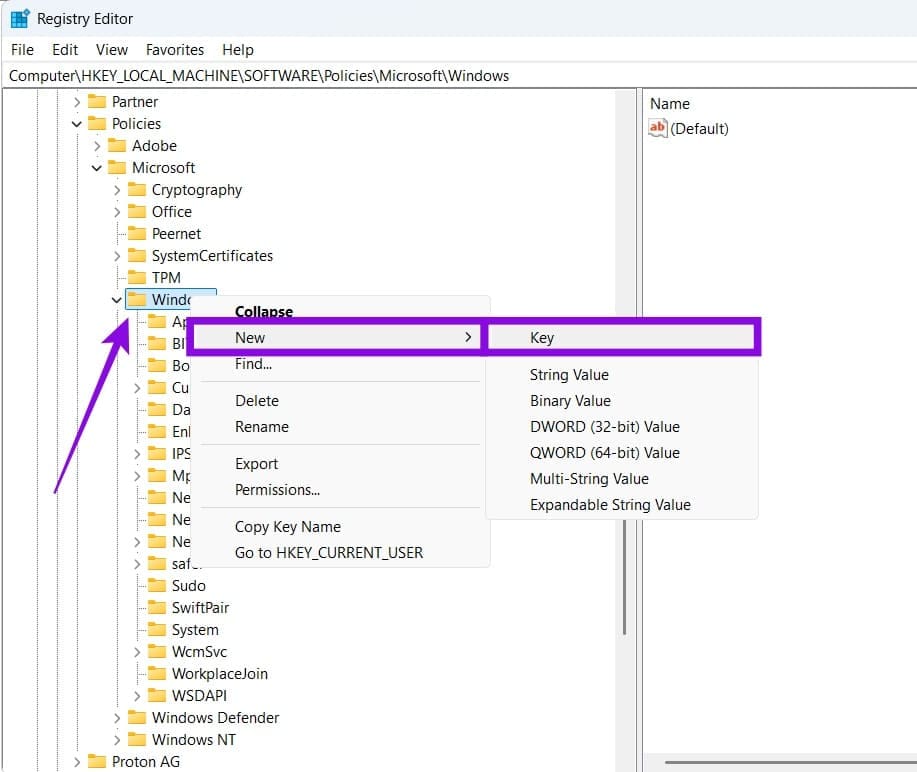917x772 pixels.
Task: Collapse the Policies key
Action: click(77, 124)
